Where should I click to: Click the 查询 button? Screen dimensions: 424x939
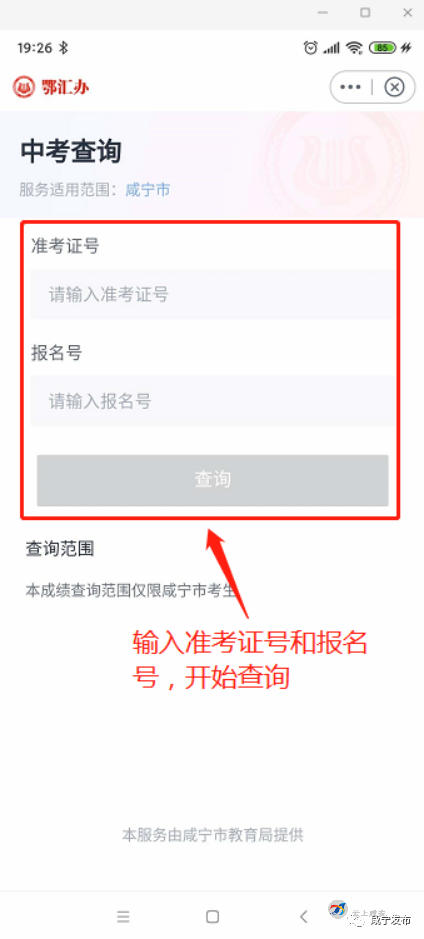[213, 480]
